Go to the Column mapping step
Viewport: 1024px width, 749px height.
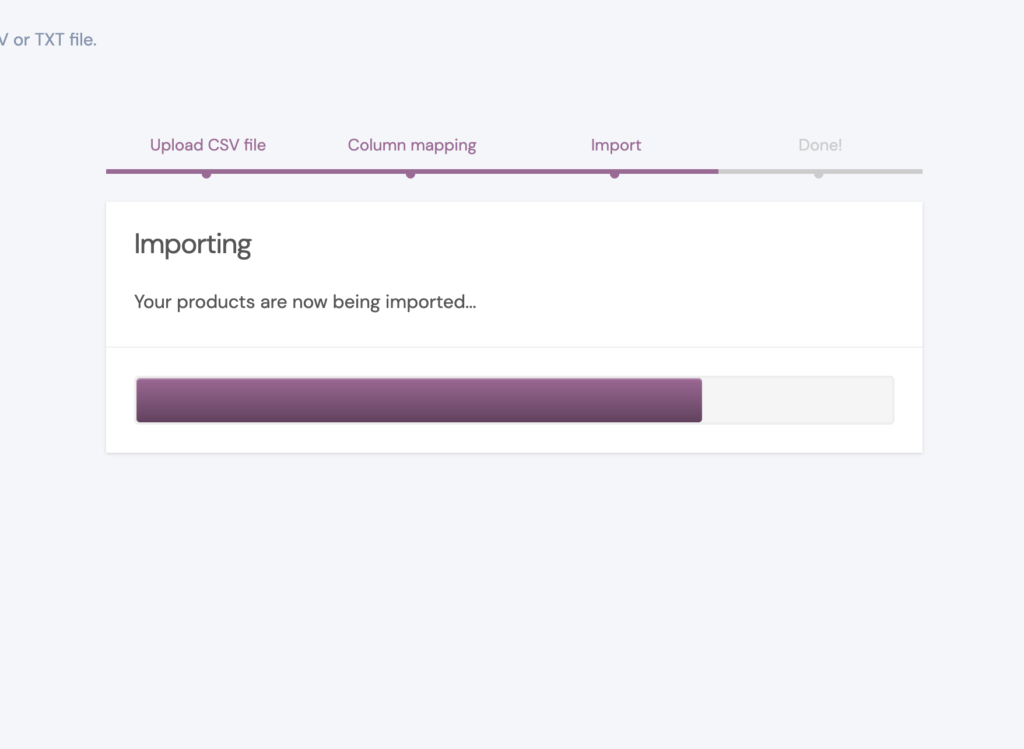pyautogui.click(x=411, y=145)
